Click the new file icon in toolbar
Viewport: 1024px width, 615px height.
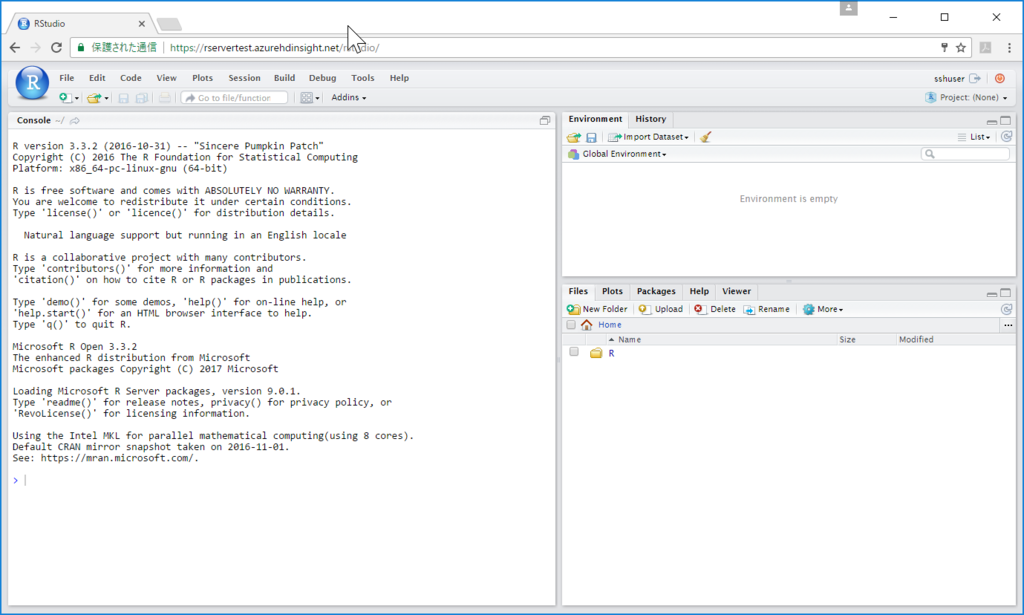(65, 98)
